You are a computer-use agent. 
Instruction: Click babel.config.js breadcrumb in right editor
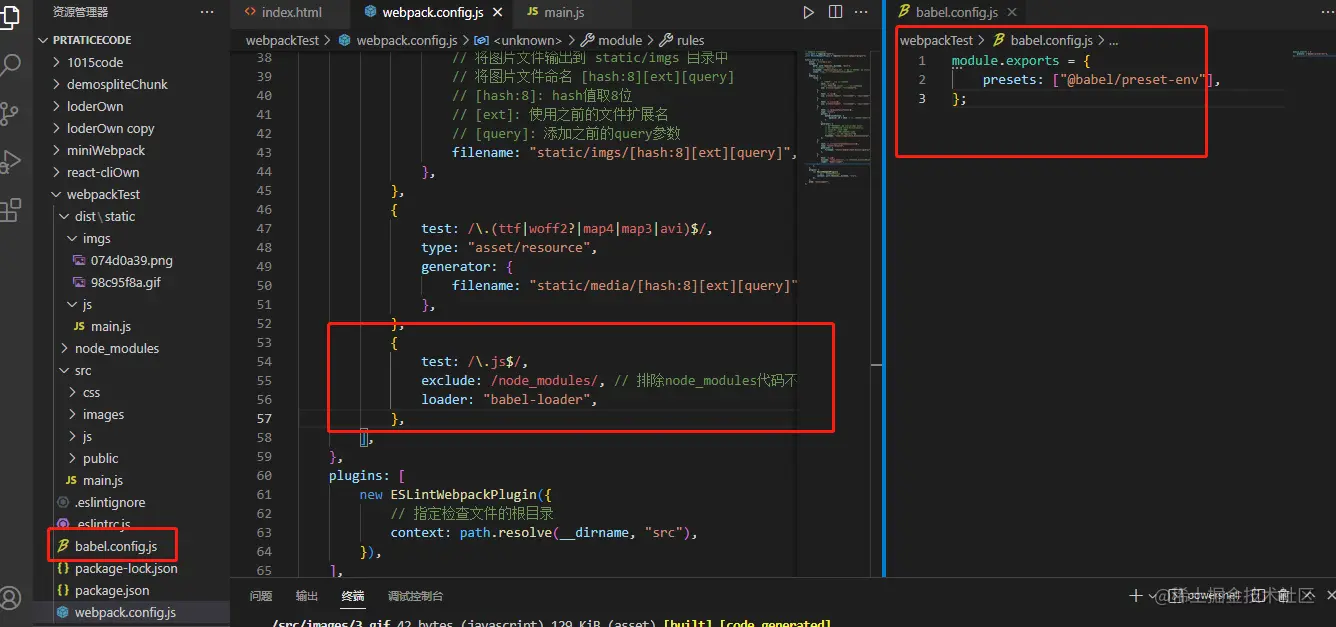click(x=1051, y=40)
